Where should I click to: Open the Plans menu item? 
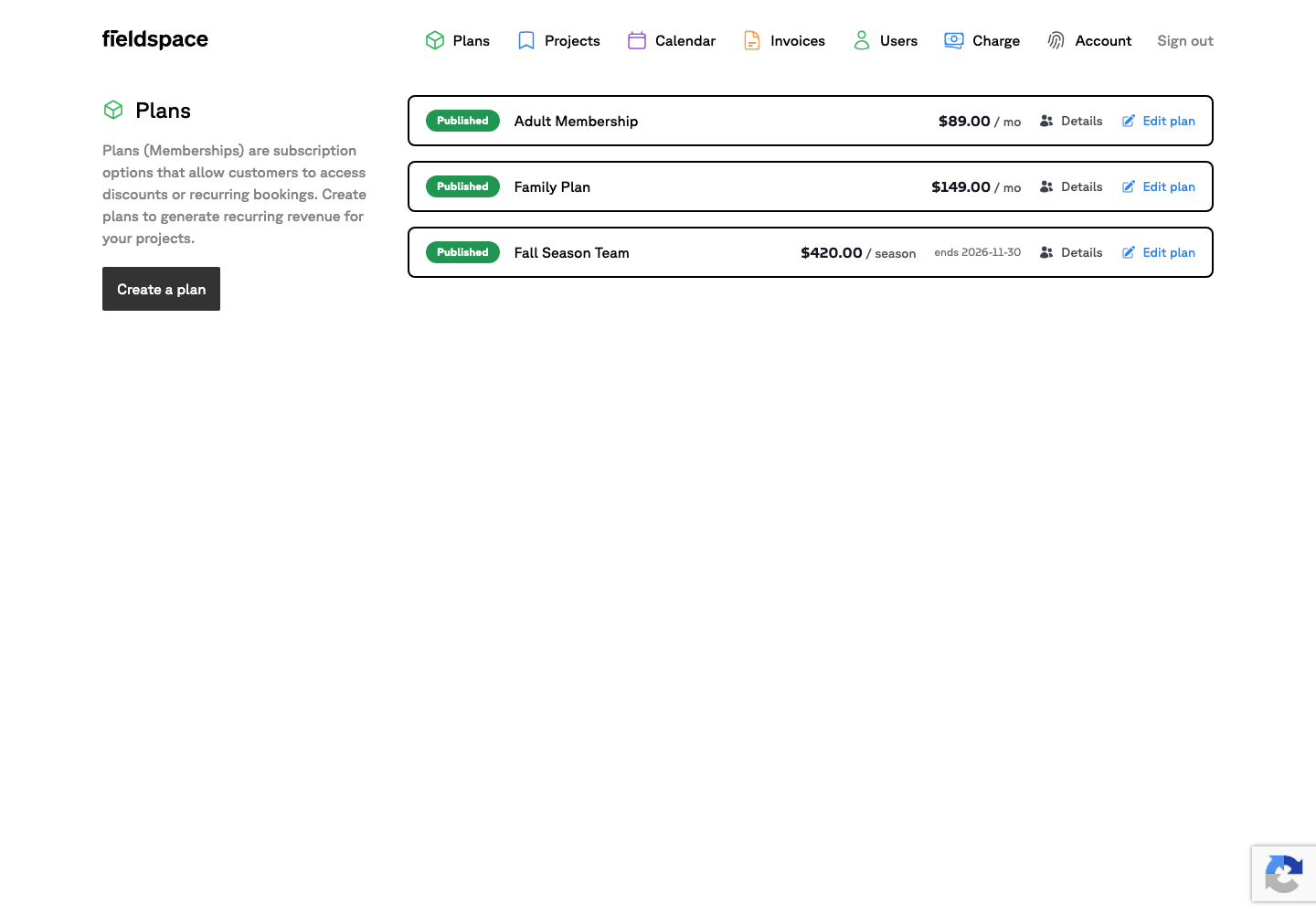tap(458, 40)
